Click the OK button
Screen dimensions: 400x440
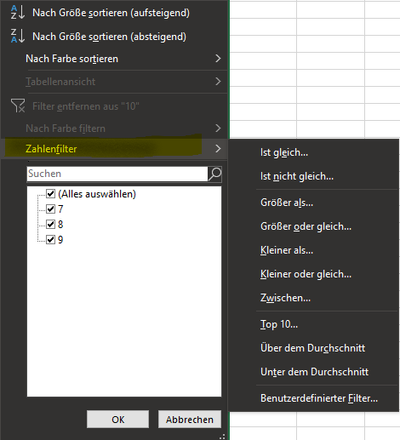(118, 419)
